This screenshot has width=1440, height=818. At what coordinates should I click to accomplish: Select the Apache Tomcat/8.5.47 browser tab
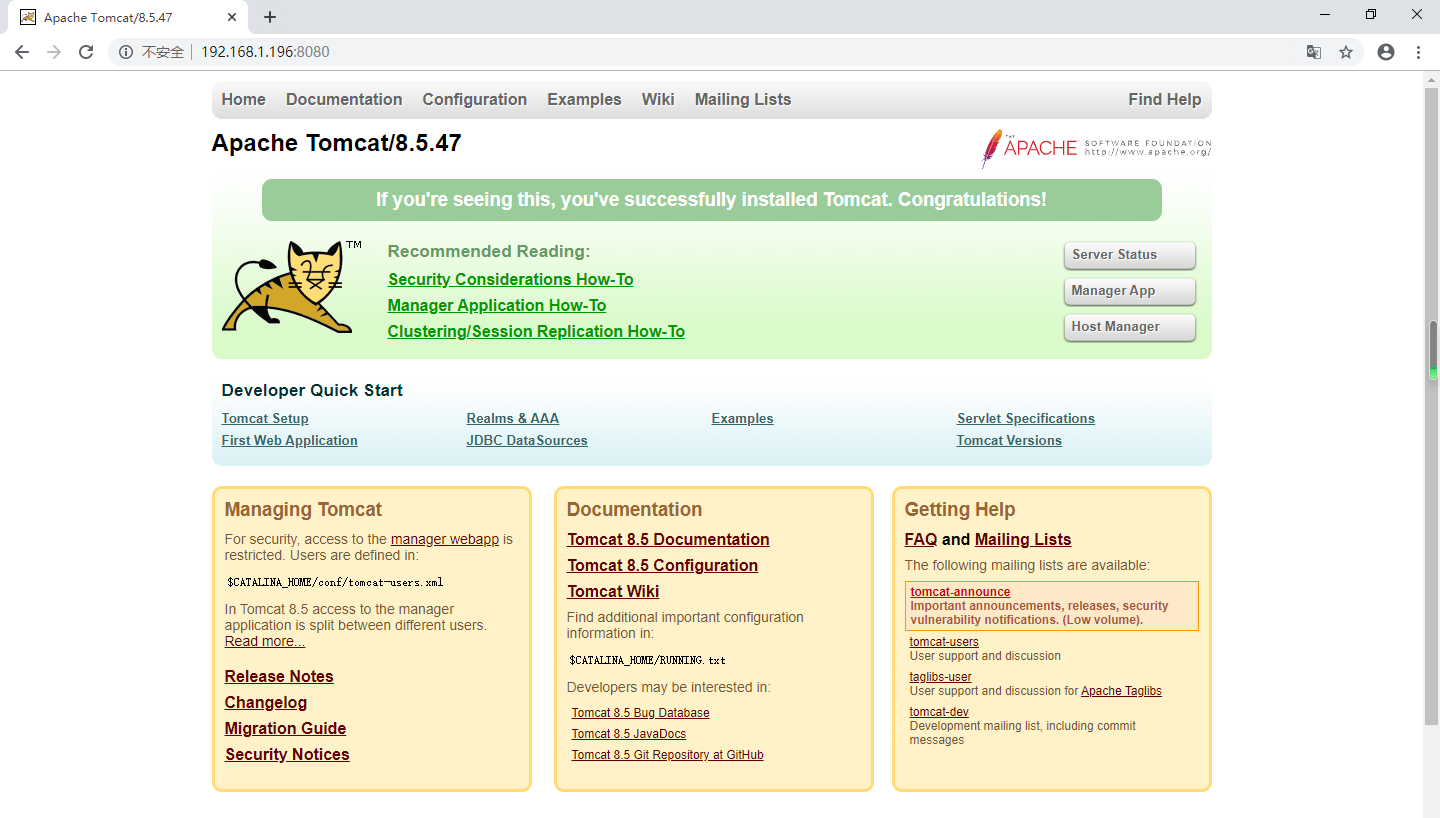coord(127,18)
